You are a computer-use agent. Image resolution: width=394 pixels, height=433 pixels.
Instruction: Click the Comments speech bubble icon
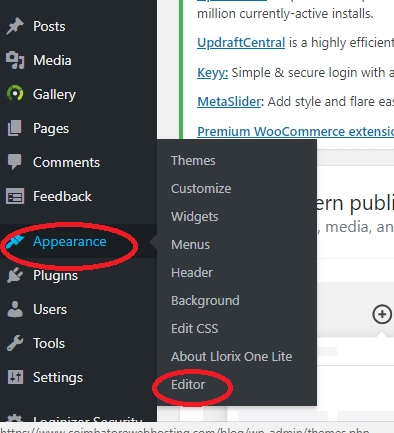pyautogui.click(x=15, y=162)
